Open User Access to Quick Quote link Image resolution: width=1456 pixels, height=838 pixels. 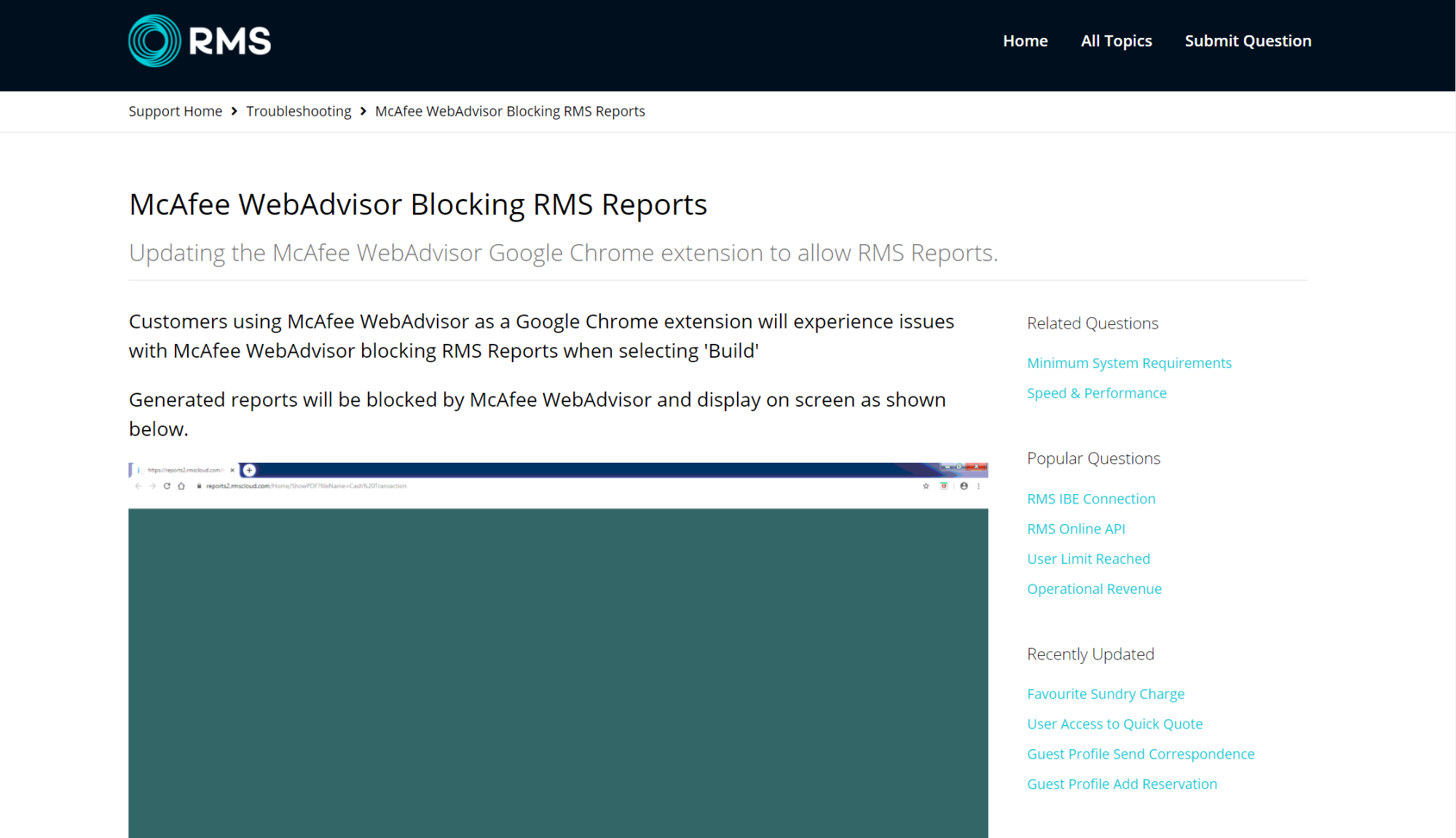click(1114, 724)
